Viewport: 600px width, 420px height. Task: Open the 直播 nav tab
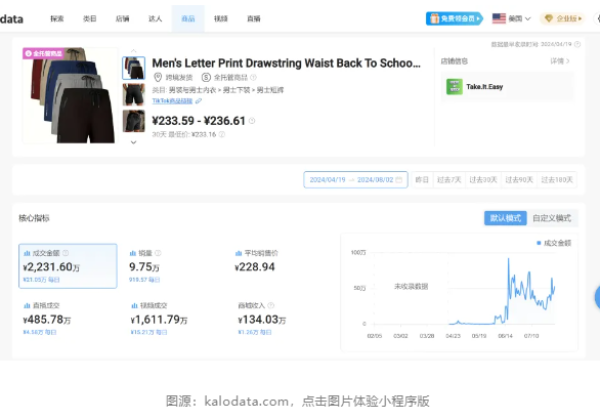tap(253, 19)
